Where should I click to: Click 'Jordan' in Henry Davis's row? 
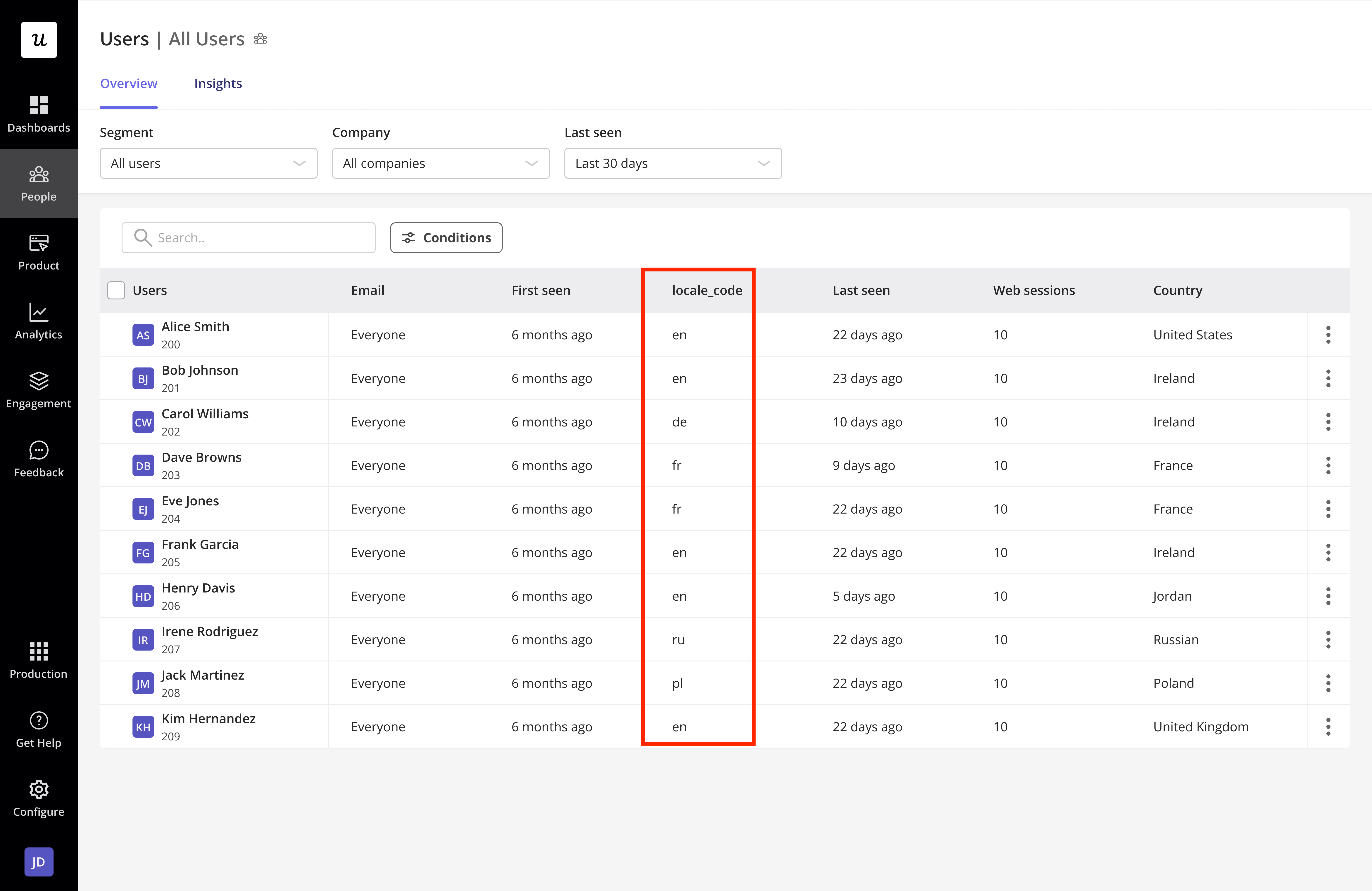(1172, 596)
